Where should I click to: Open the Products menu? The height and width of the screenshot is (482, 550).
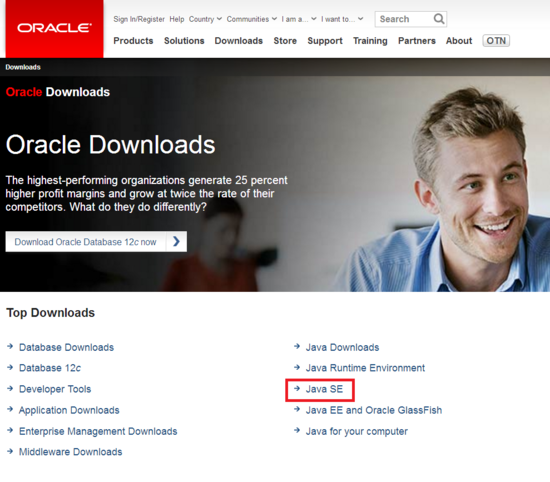pos(133,41)
